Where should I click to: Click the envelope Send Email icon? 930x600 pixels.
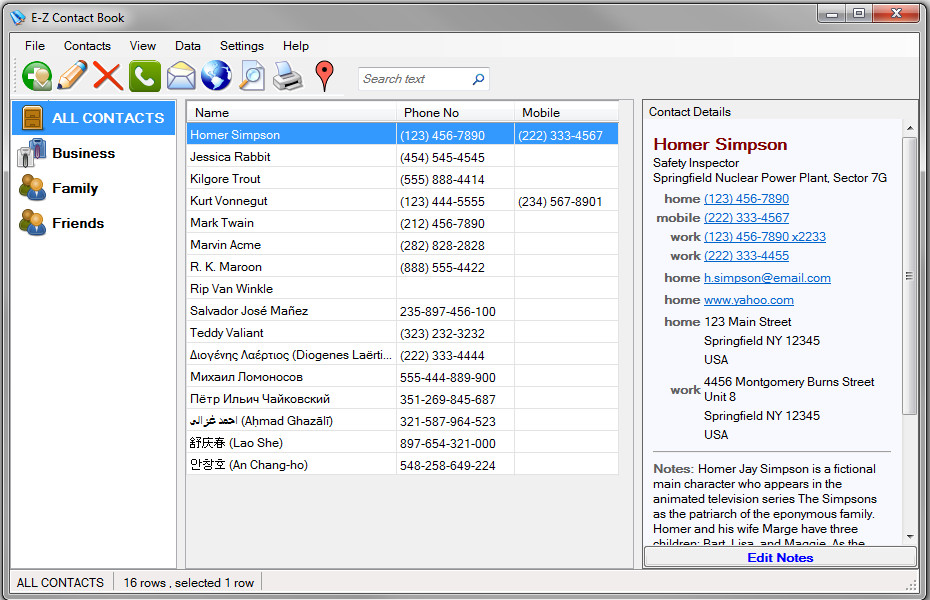181,76
